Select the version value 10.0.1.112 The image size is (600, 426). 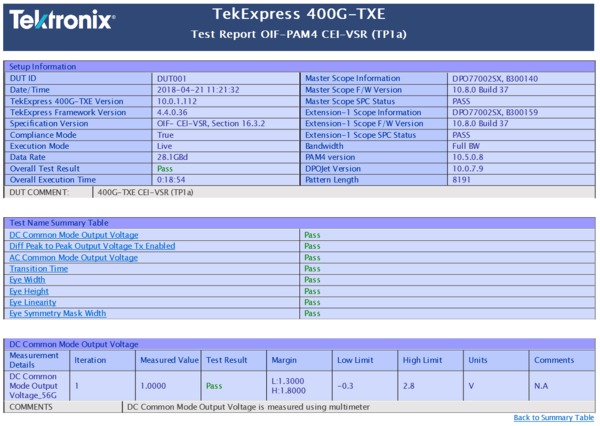177,101
